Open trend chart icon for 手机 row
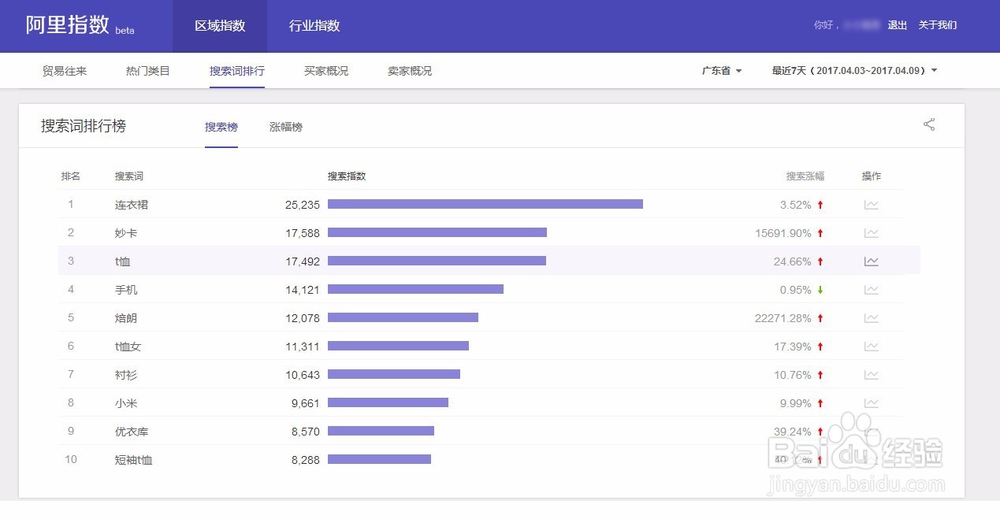 pos(871,290)
